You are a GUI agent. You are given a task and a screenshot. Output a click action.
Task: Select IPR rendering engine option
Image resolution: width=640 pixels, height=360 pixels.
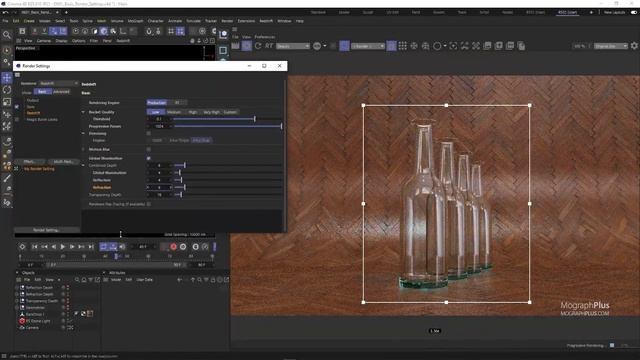[177, 102]
